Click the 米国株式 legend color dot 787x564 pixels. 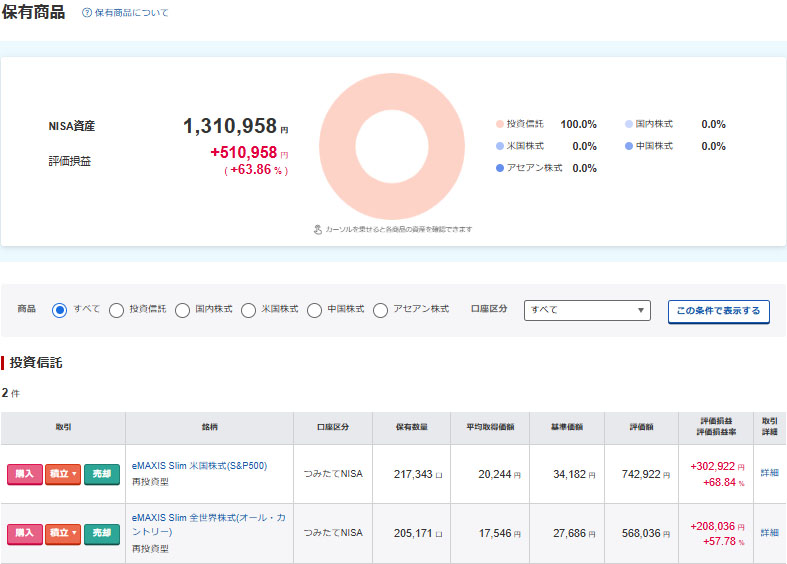coord(499,146)
